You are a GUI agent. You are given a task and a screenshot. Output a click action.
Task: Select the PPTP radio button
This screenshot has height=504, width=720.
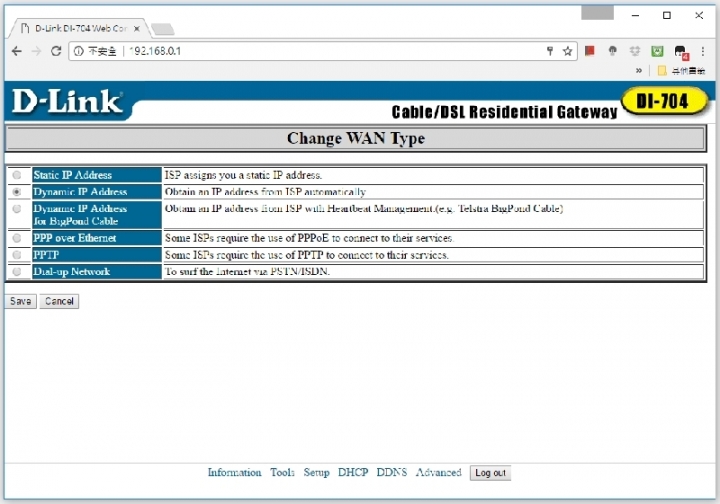click(17, 255)
